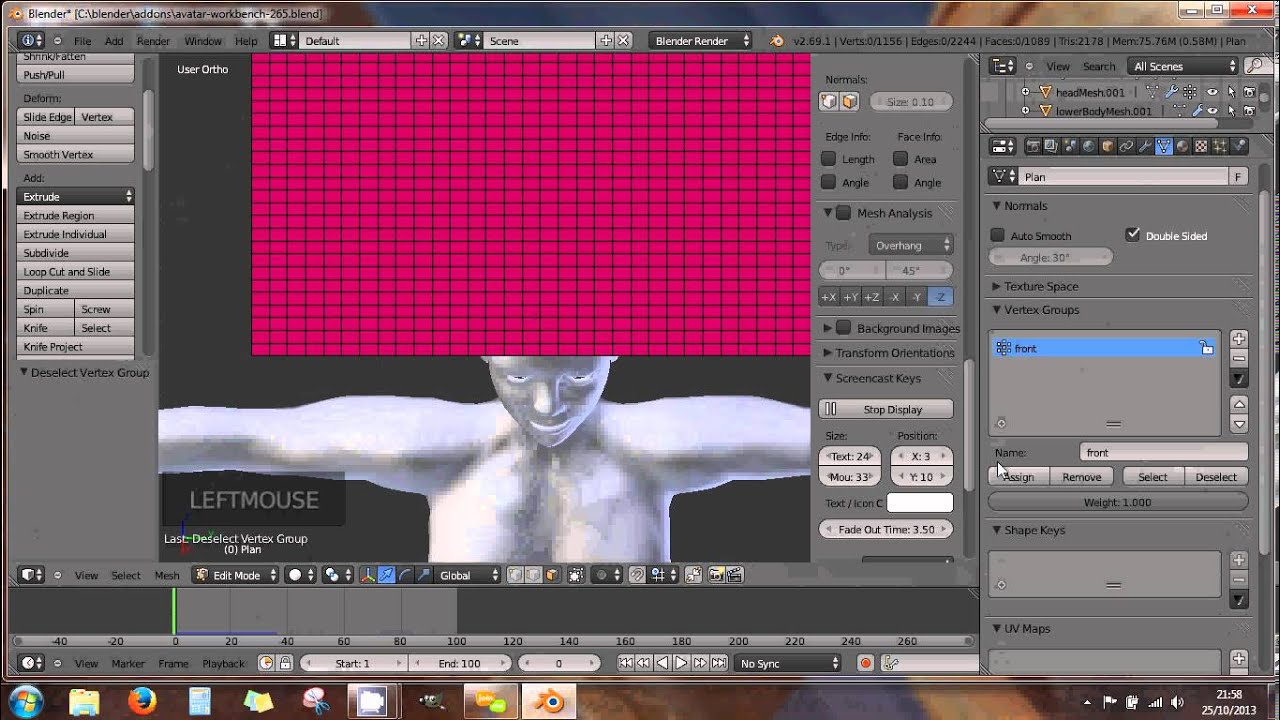This screenshot has height=720, width=1280.
Task: Collapse the Vertex Groups panel
Action: click(x=996, y=310)
